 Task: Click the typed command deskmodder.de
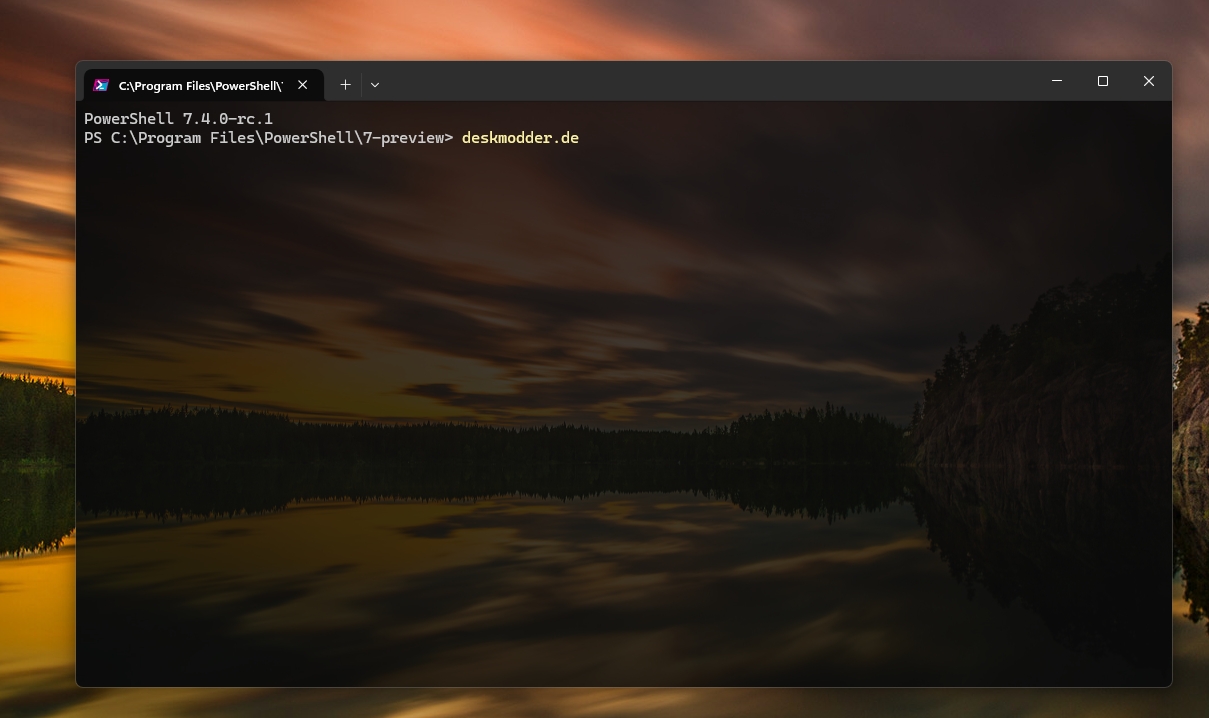coord(520,138)
